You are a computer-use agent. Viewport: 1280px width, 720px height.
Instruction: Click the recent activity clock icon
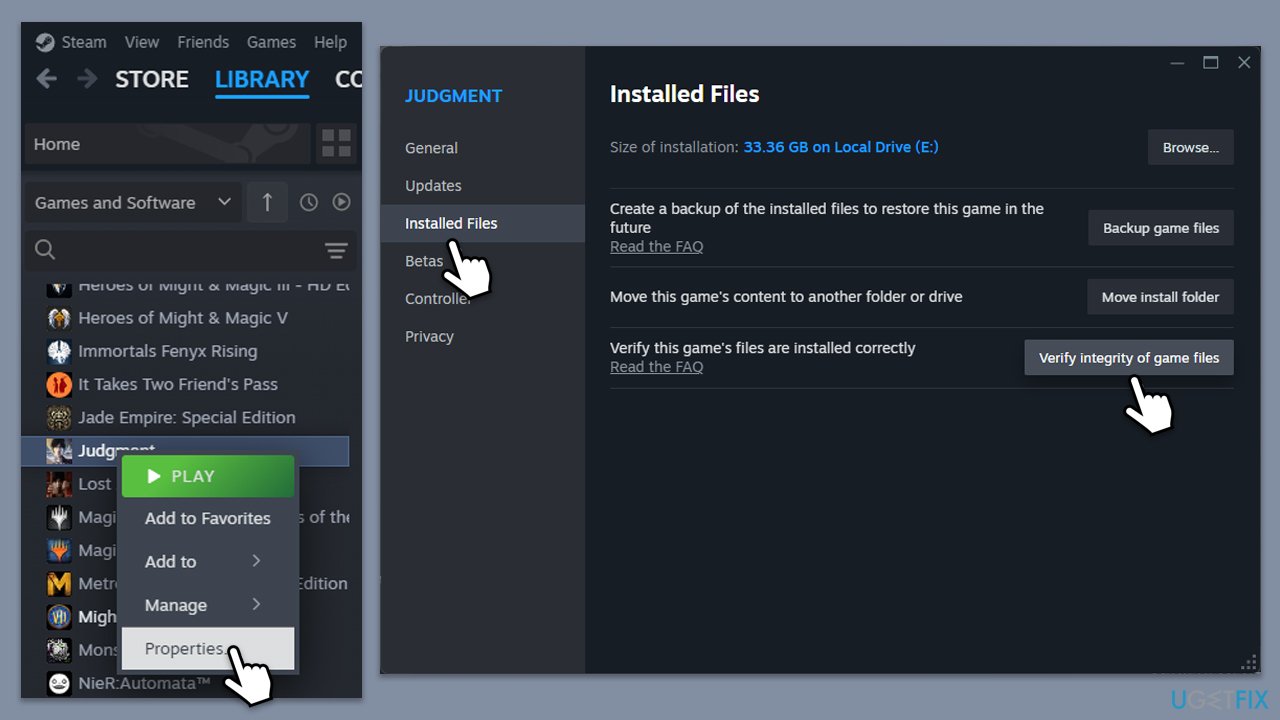point(309,202)
